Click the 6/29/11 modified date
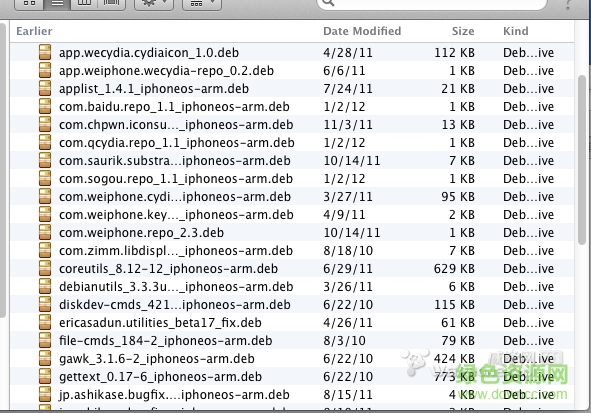 348,269
